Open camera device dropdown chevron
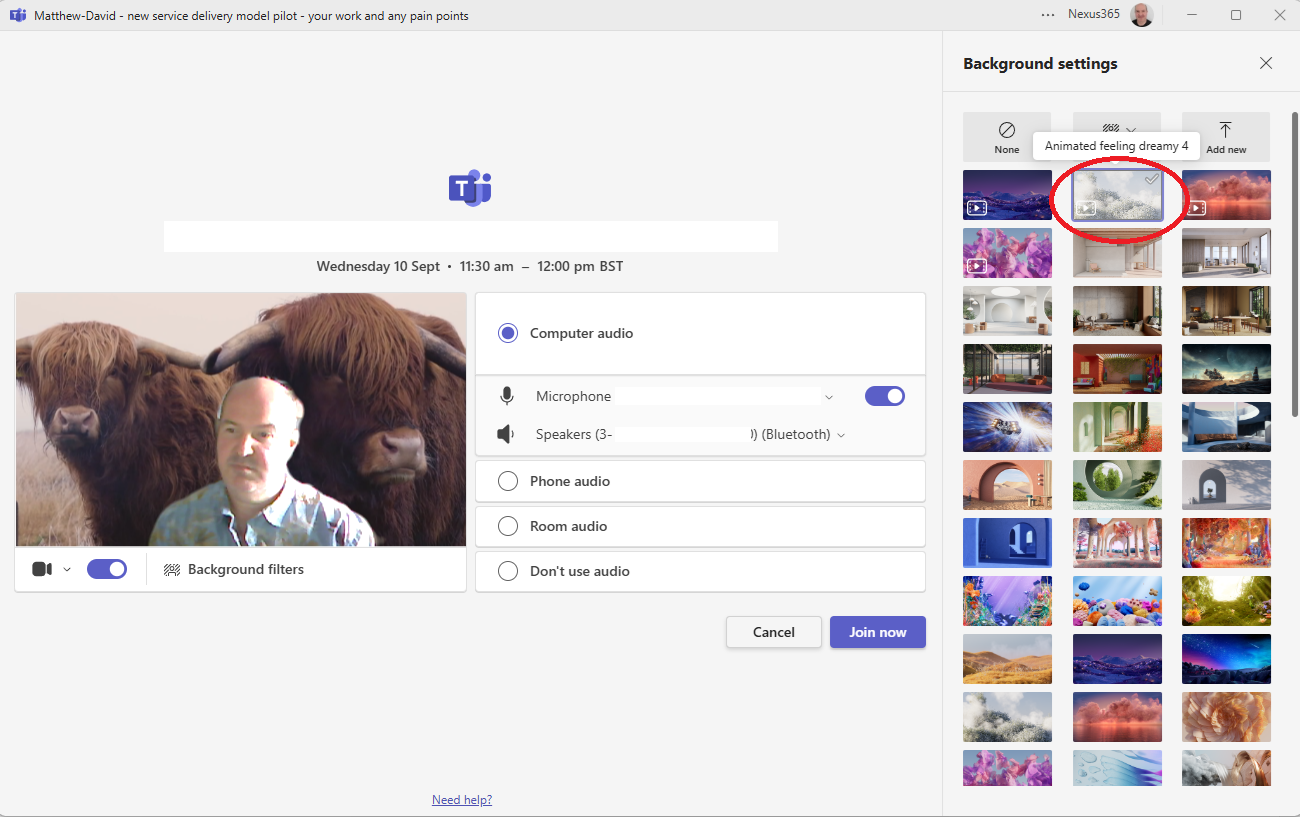 pyautogui.click(x=67, y=569)
